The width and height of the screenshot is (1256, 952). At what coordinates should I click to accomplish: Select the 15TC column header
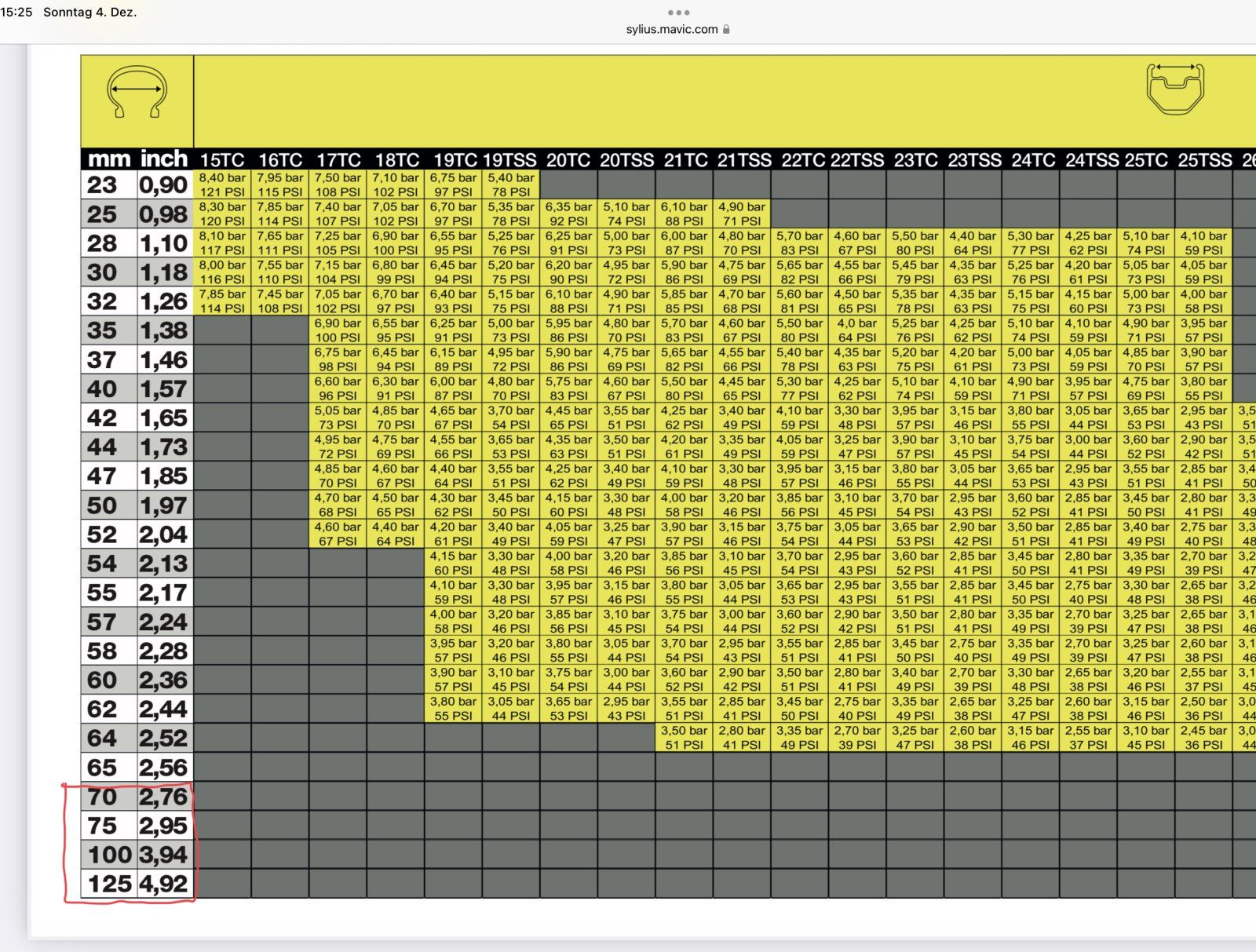(222, 160)
